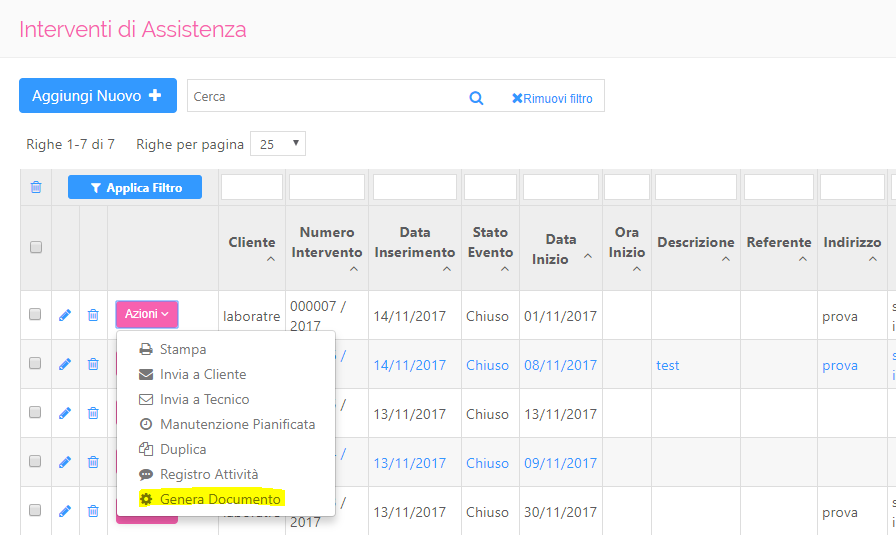Screen dimensions: 896x535
Task: Click the 09/11/2017 date cell
Action: click(561, 463)
